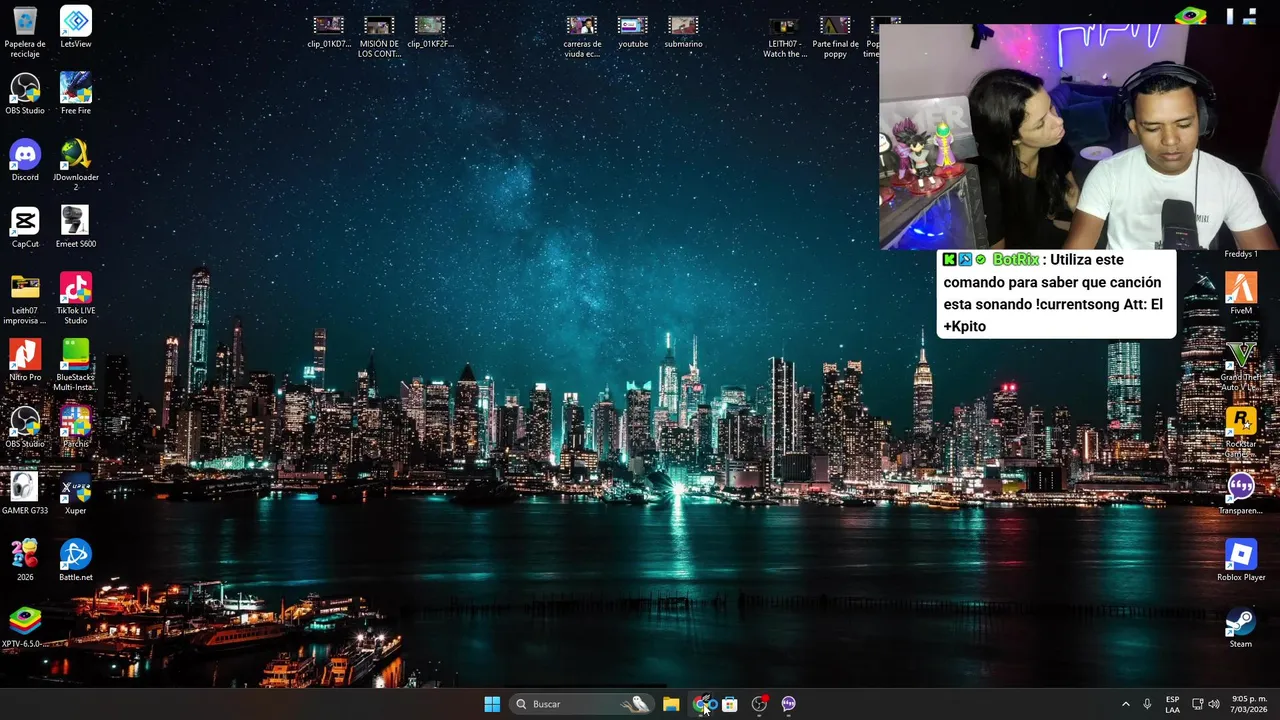The image size is (1280, 720).
Task: Switch to Google Chrome on the taskbar
Action: pyautogui.click(x=704, y=704)
